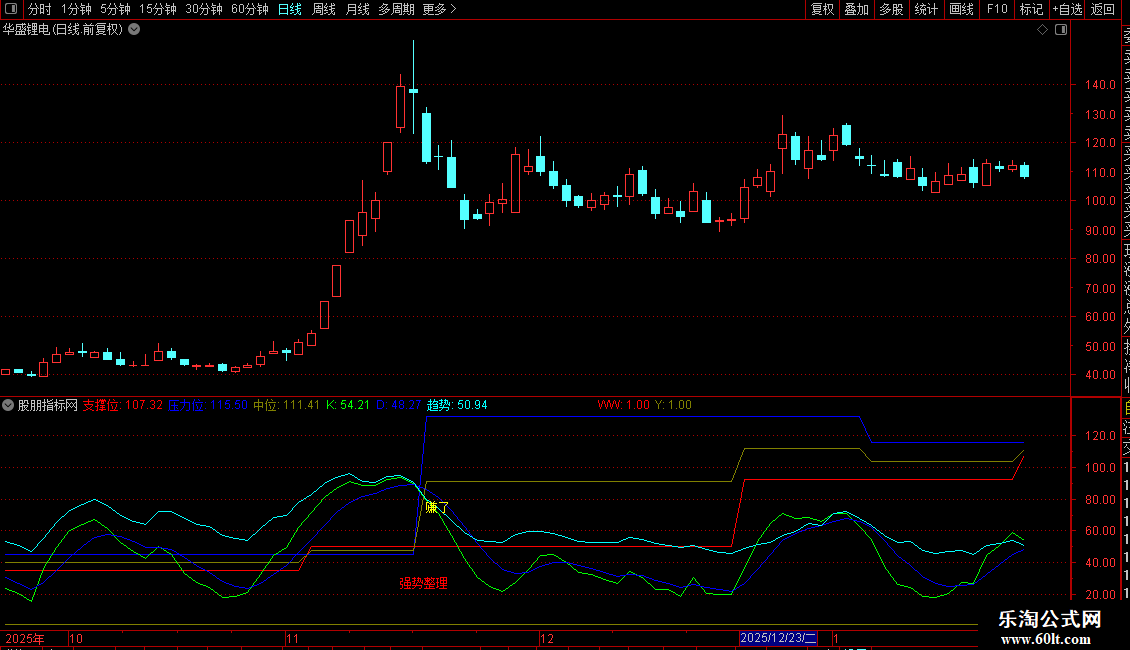
Task: Switch to the 15分钟 period tab
Action: click(158, 9)
